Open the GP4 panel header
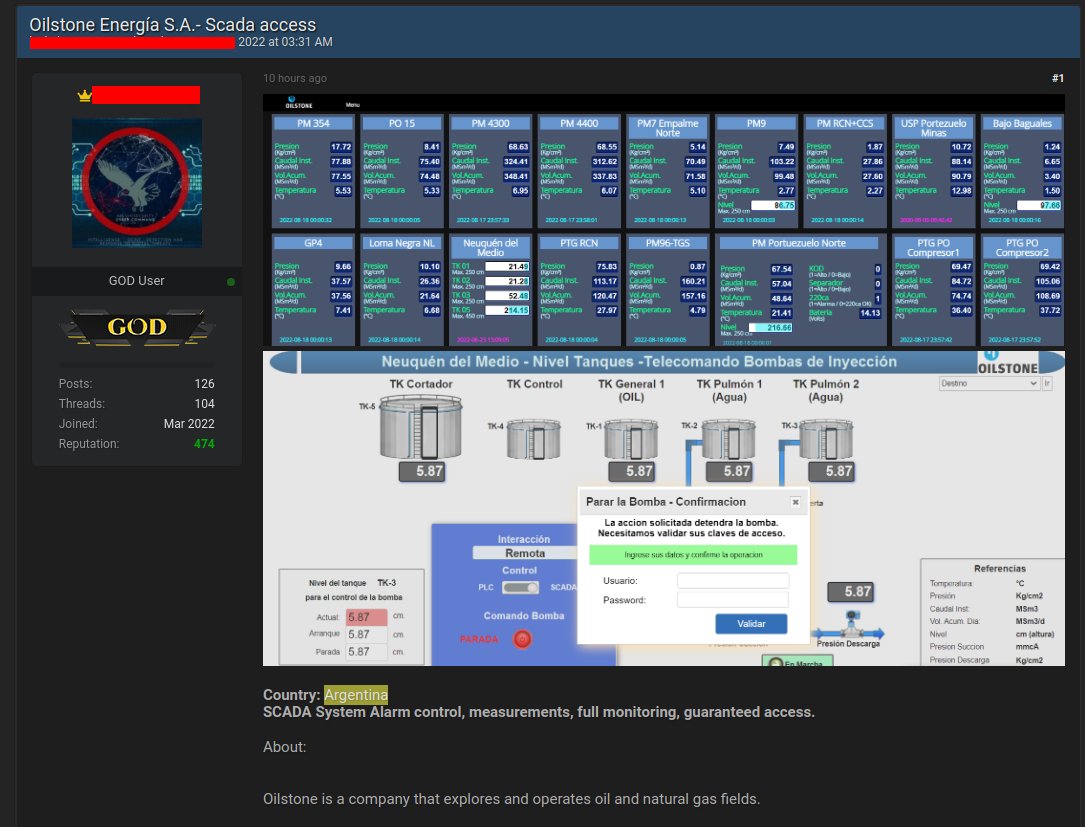 coord(313,243)
